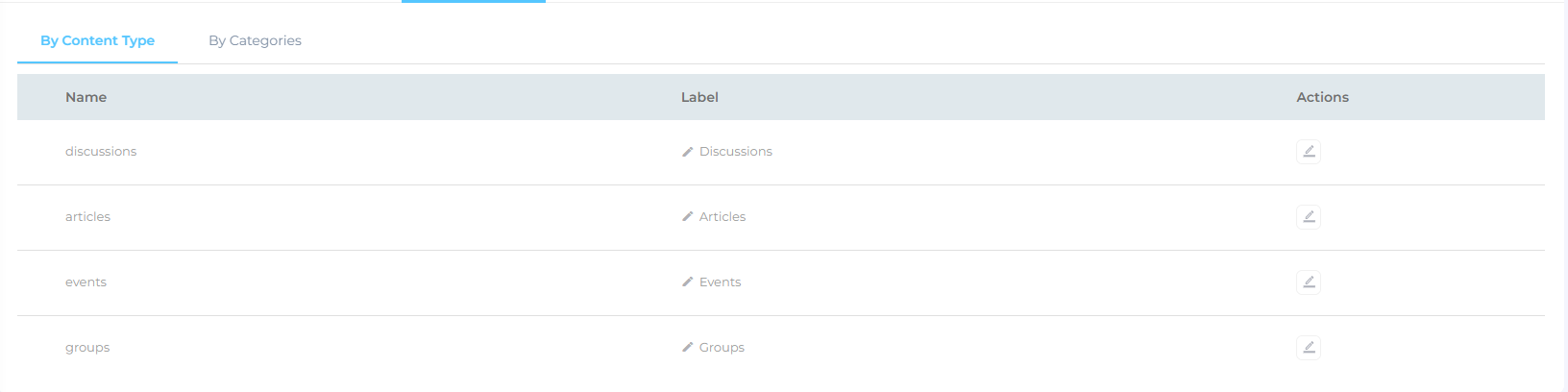Click the edit action icon for groups row

point(1308,348)
